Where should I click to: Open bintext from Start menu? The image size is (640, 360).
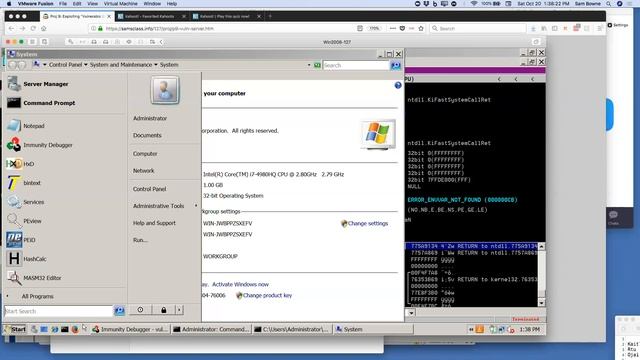(x=32, y=183)
